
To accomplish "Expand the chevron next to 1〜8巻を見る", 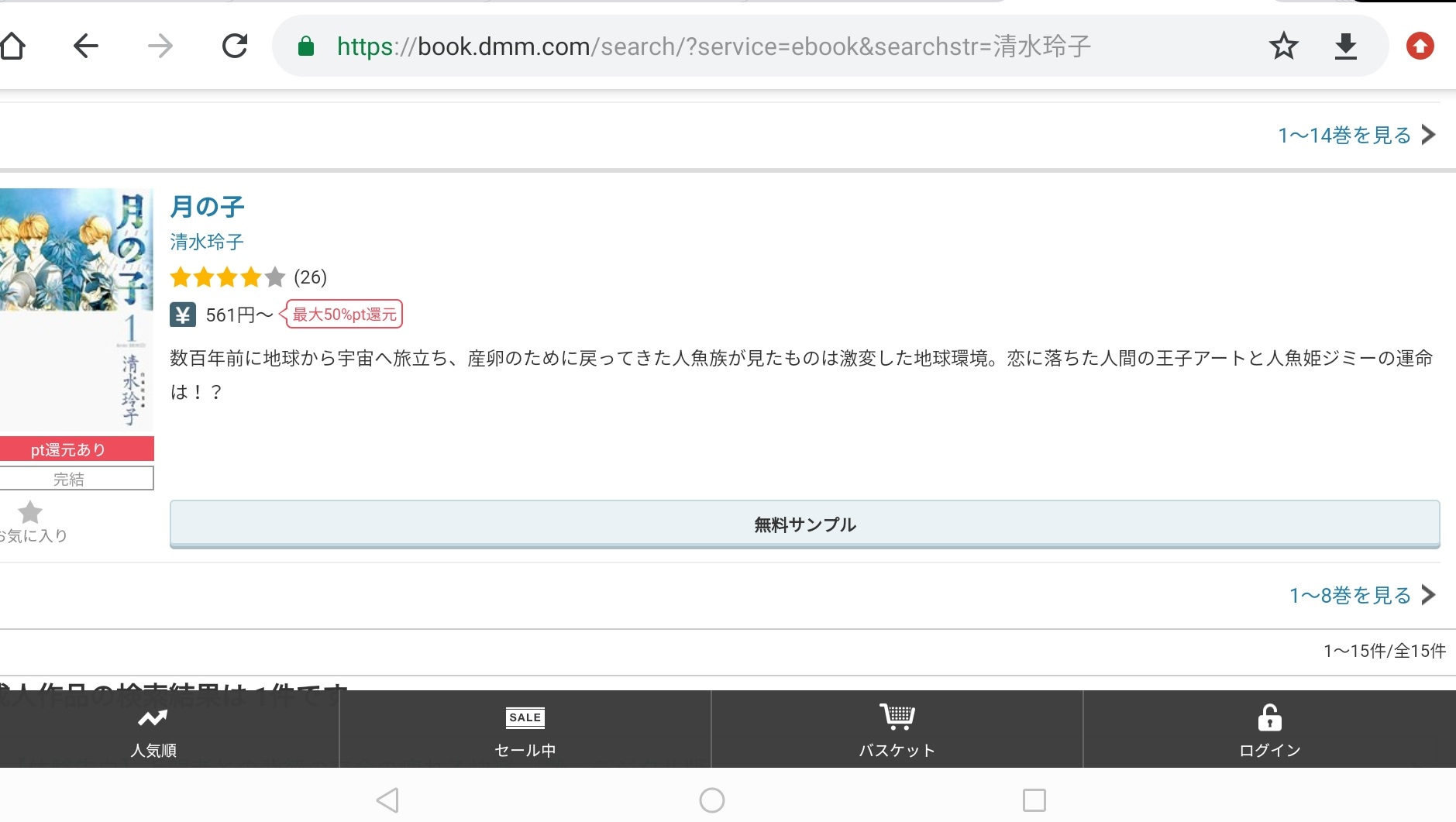I will [x=1428, y=594].
